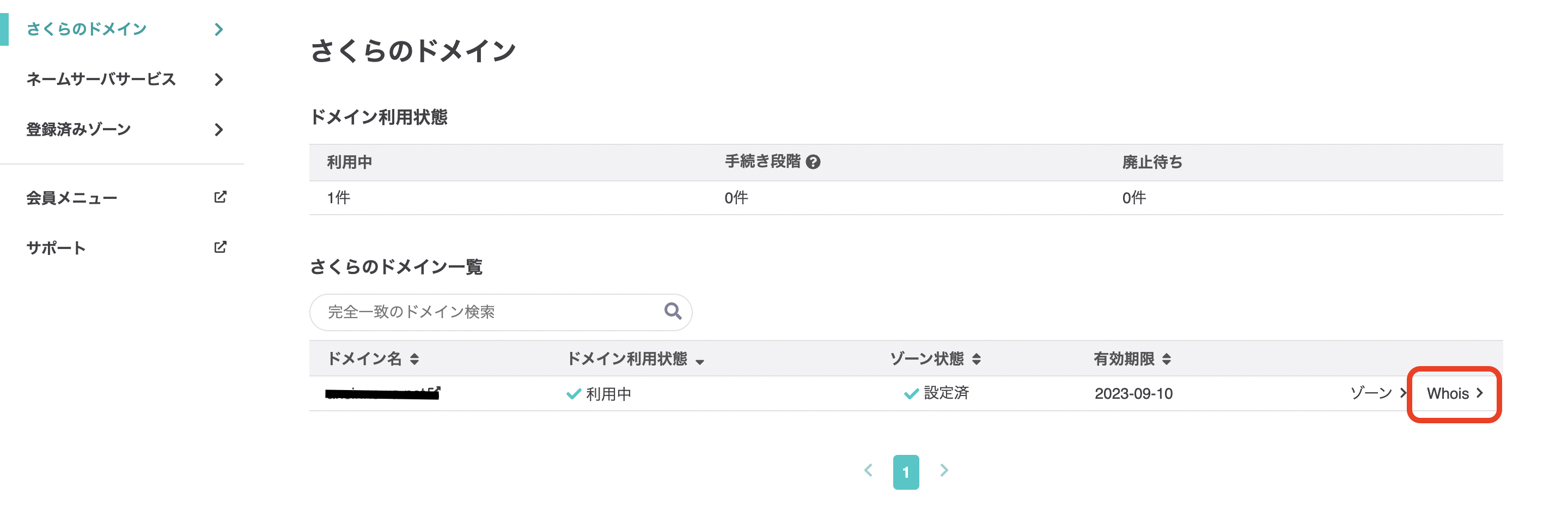
Task: Click the checkmark icon beside 利用中 status
Action: click(573, 393)
